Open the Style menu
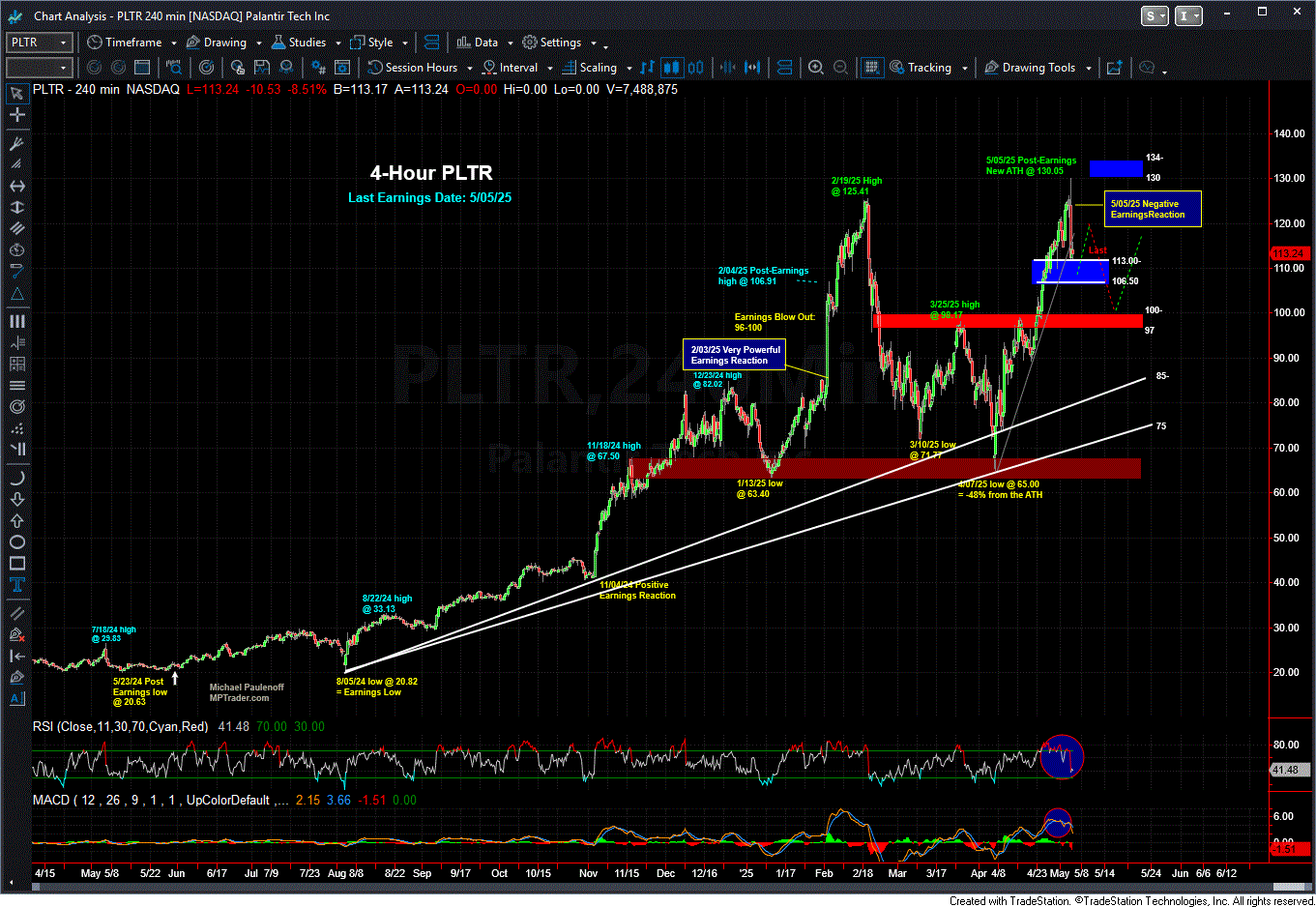The height and width of the screenshot is (907, 1316). (372, 43)
